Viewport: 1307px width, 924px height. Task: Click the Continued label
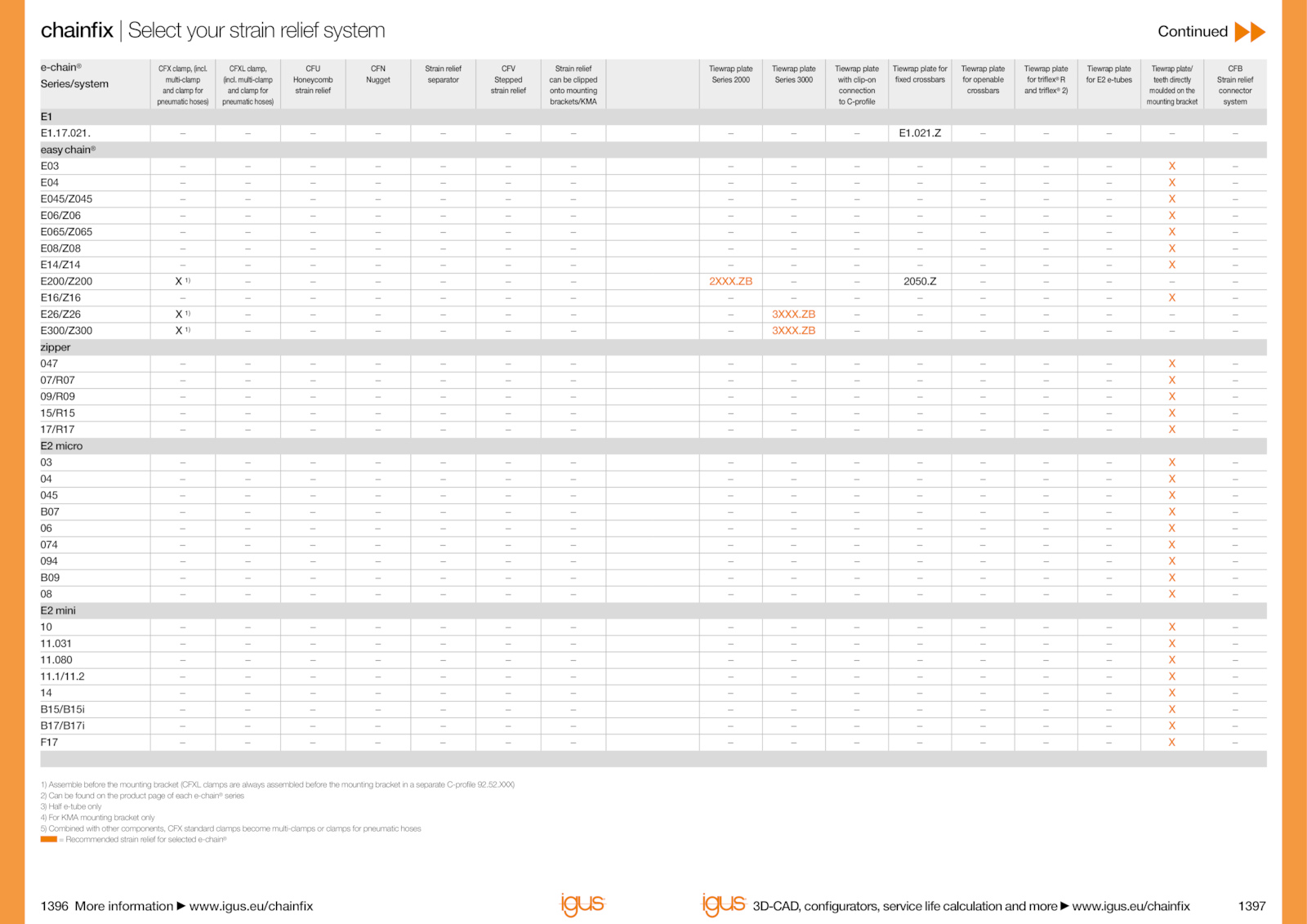tap(1193, 32)
